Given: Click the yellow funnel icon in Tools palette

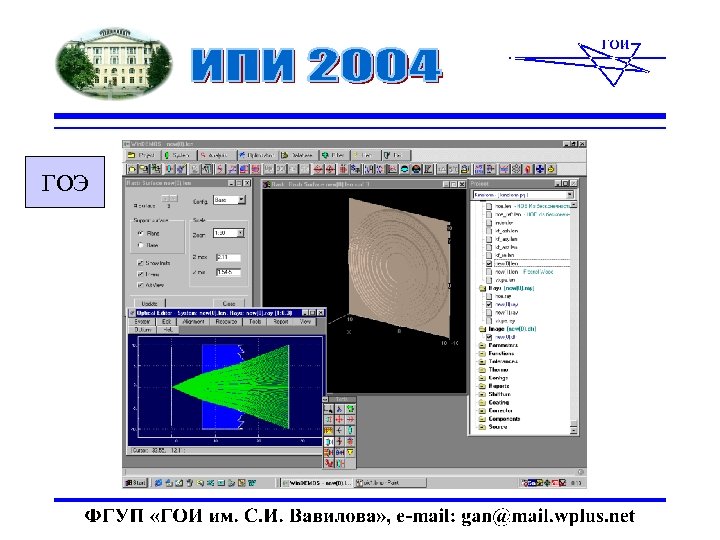Looking at the screenshot, I should click(350, 453).
